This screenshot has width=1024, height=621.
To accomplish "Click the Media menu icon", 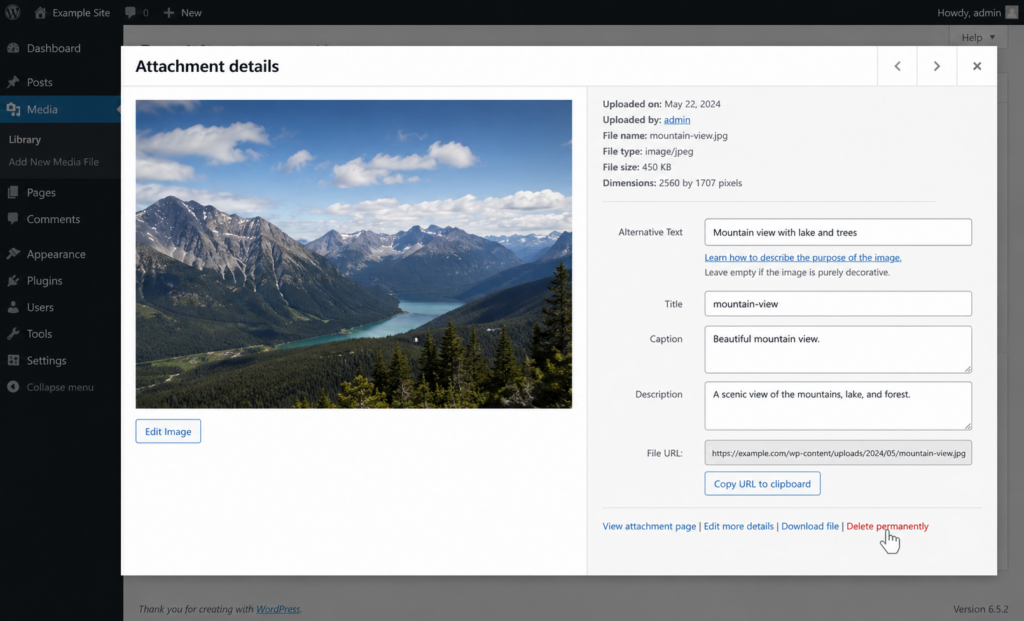I will pyautogui.click(x=13, y=109).
